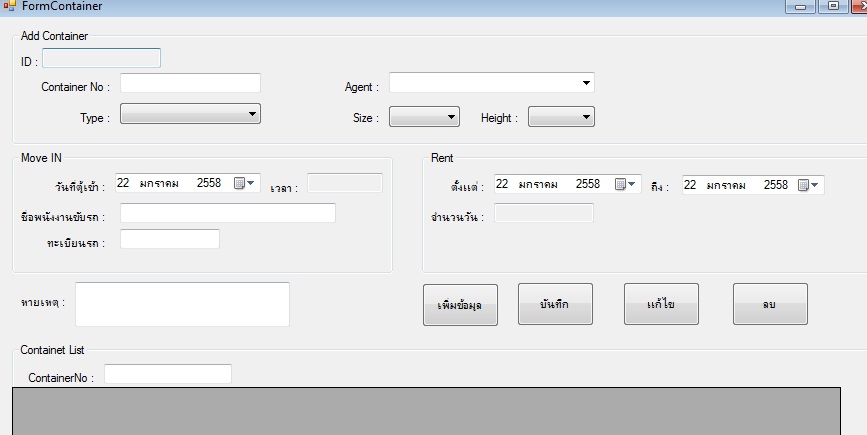Click the ชื่อพนักงานขับรถ driver name field
This screenshot has height=435, width=867.
tap(228, 213)
